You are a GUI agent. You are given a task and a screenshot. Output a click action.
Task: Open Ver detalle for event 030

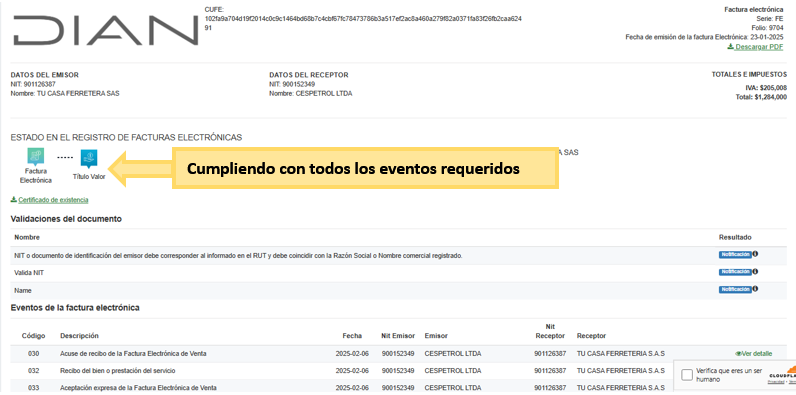coord(754,354)
